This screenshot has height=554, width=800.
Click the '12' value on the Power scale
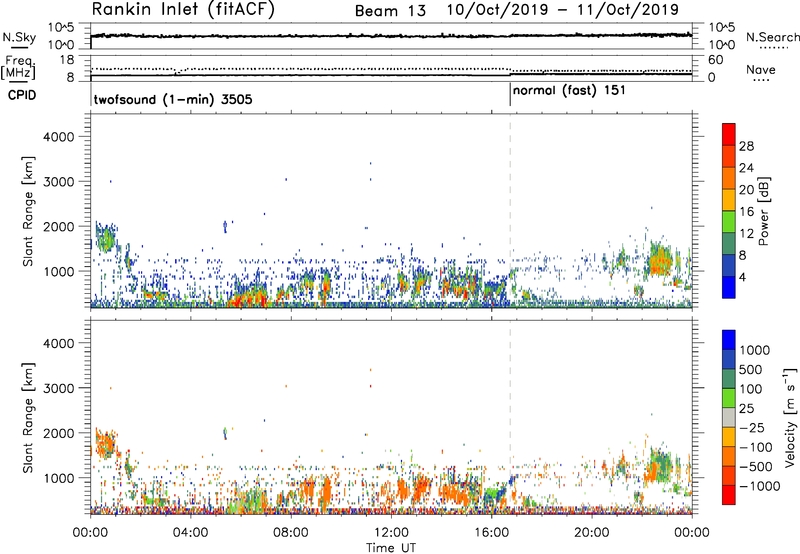pos(746,234)
